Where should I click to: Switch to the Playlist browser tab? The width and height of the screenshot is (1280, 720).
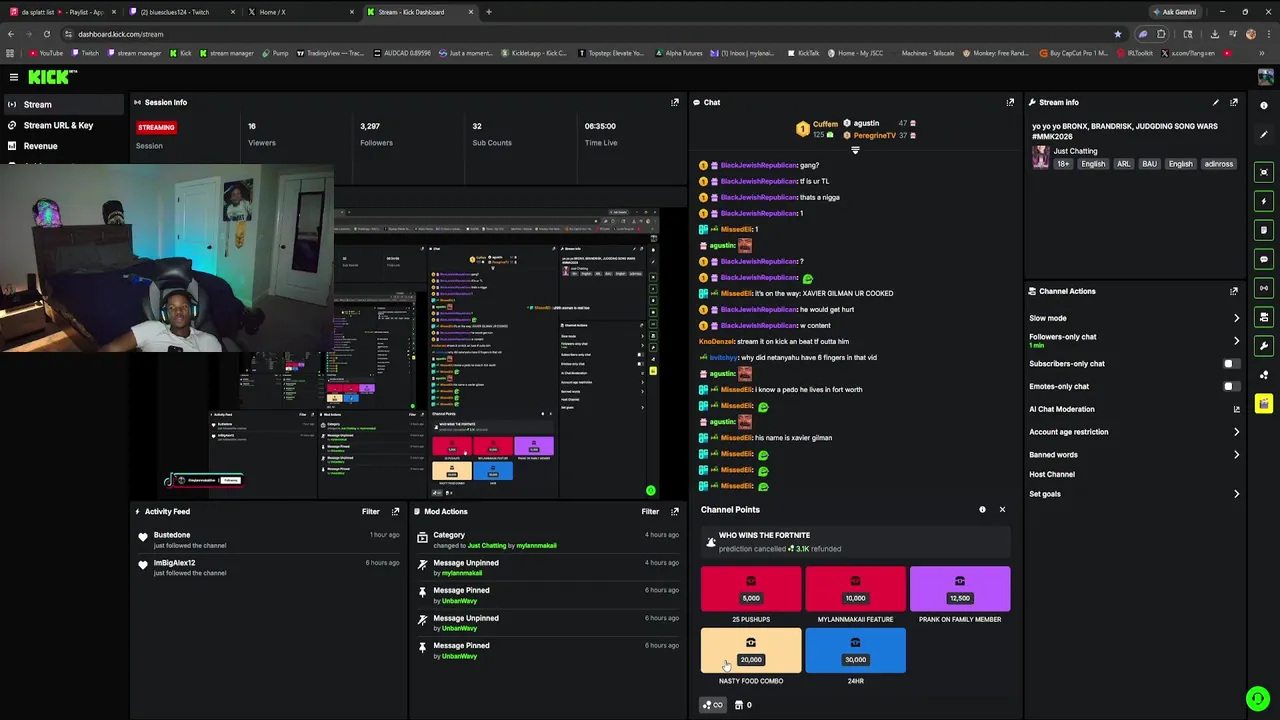(62, 12)
